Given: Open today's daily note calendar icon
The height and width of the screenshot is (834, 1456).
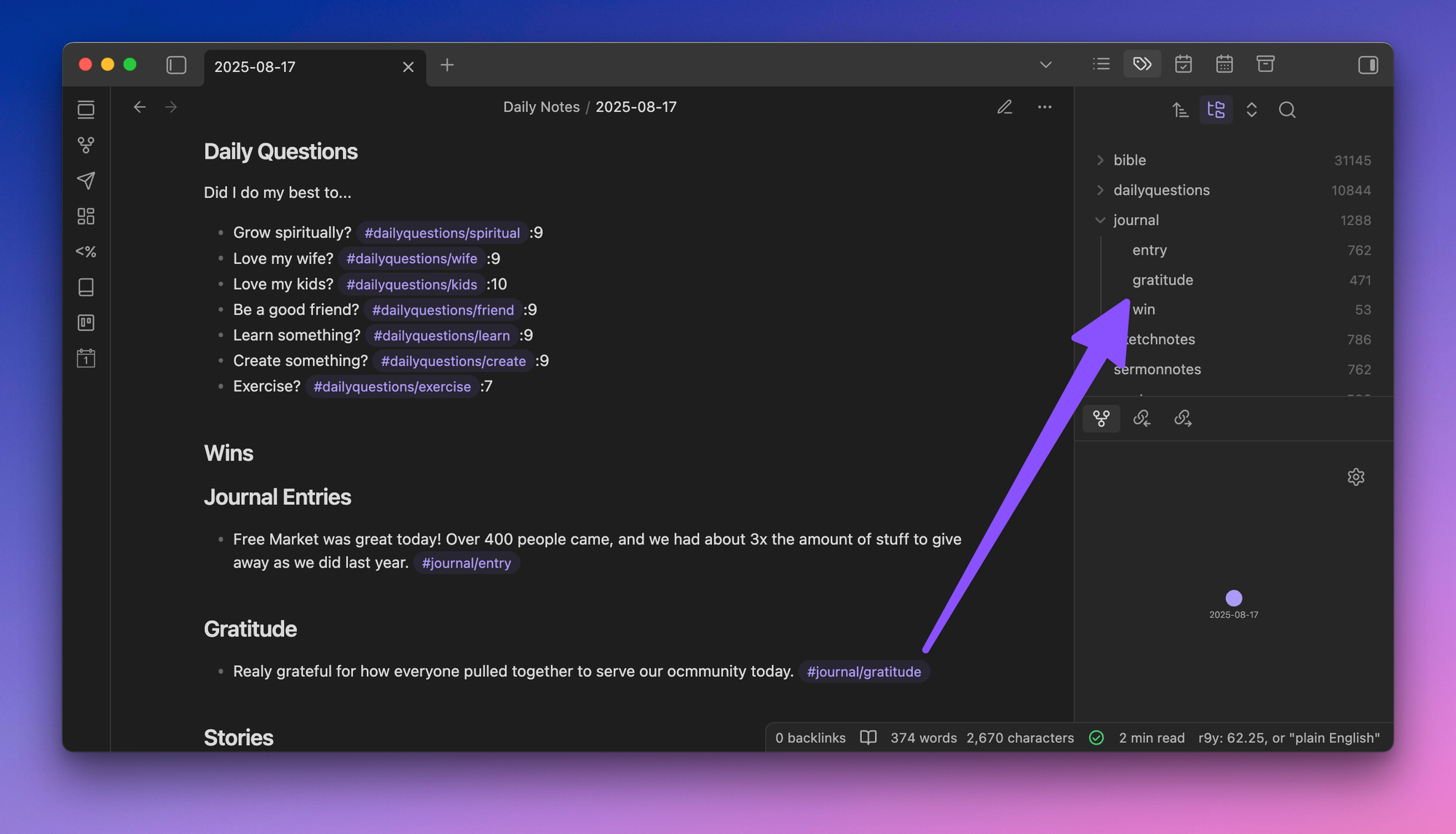Looking at the screenshot, I should click(86, 358).
